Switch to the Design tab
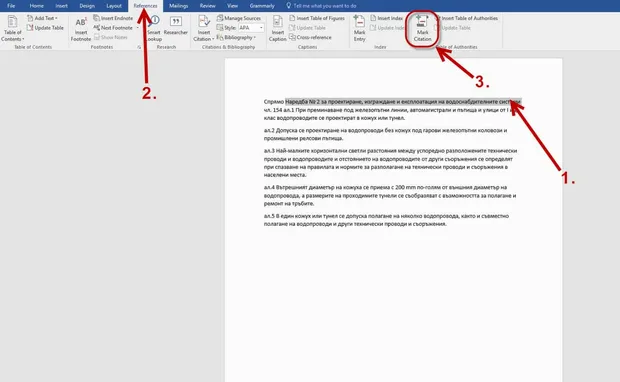 pos(87,6)
